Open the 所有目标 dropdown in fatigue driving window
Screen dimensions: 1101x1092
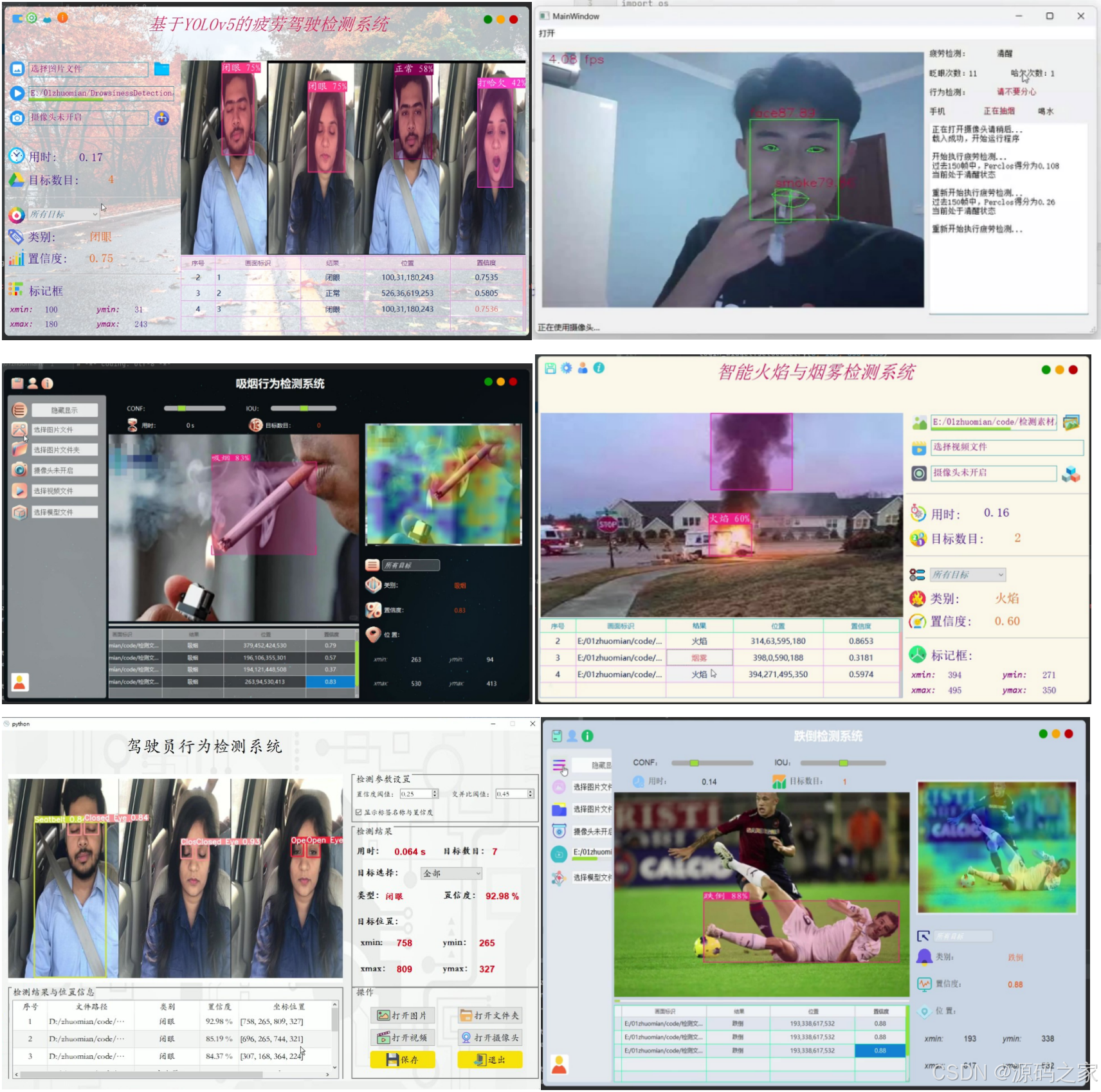(x=64, y=214)
